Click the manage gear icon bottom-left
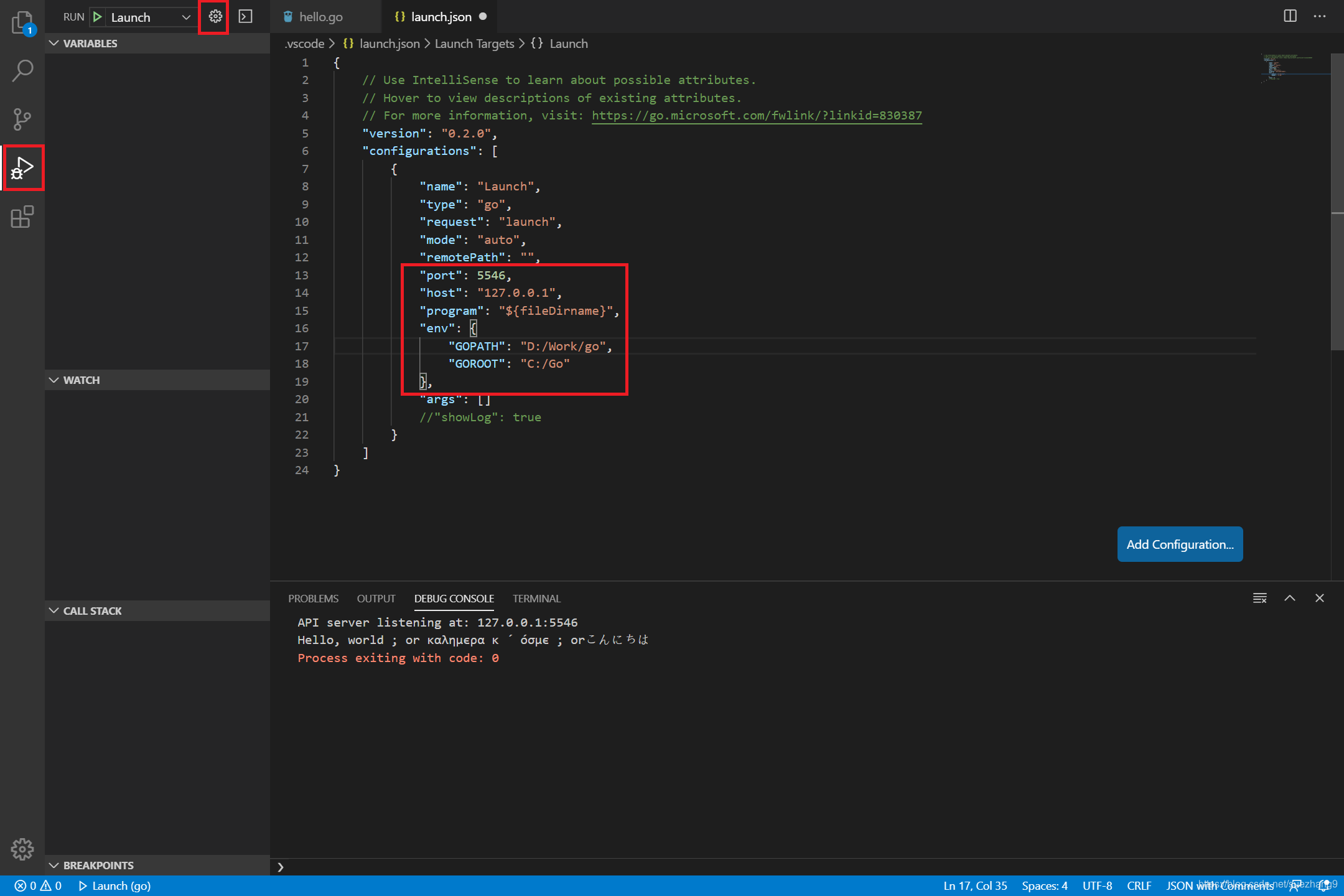1344x896 pixels. tap(22, 848)
